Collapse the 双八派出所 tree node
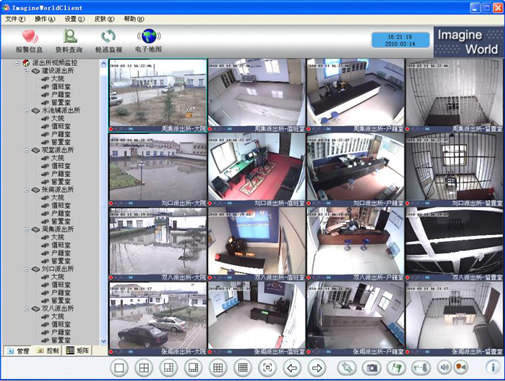The image size is (505, 381). pyautogui.click(x=27, y=309)
